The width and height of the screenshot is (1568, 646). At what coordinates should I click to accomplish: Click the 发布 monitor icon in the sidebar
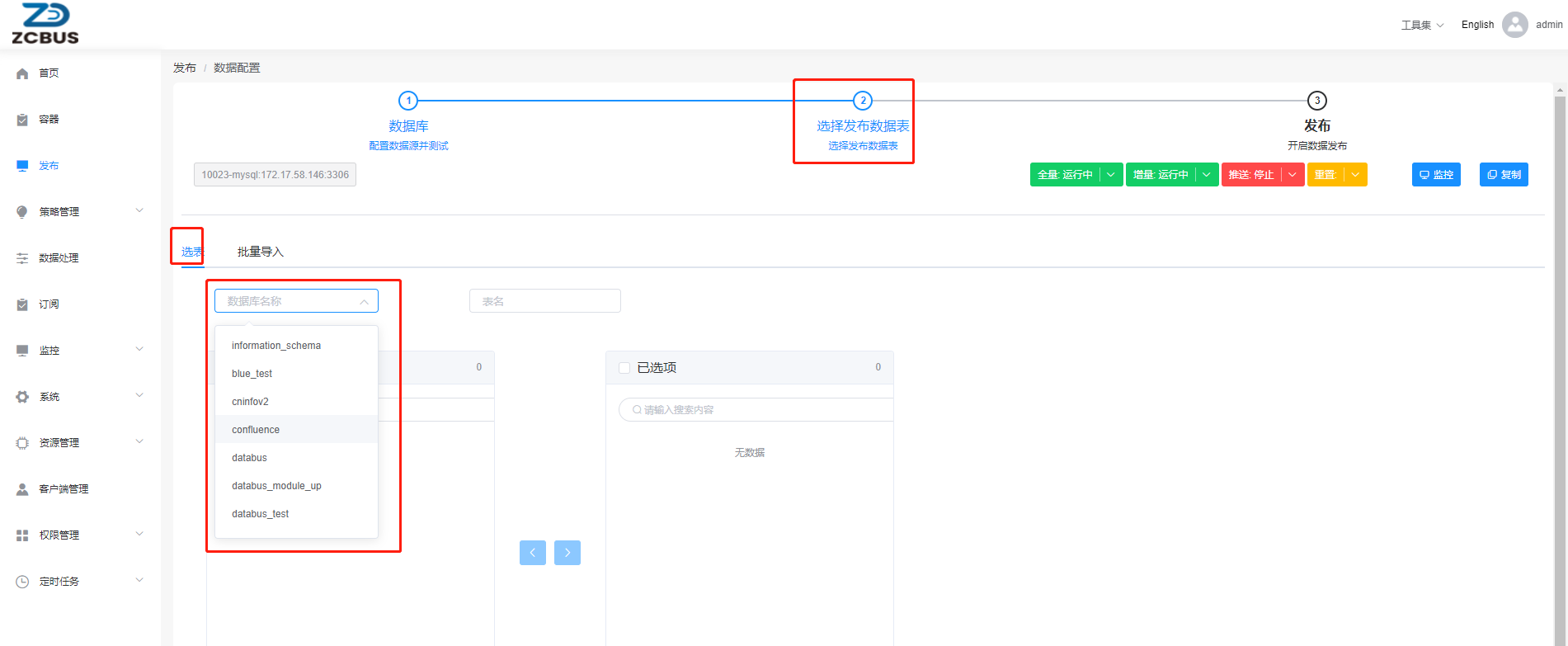pos(22,166)
